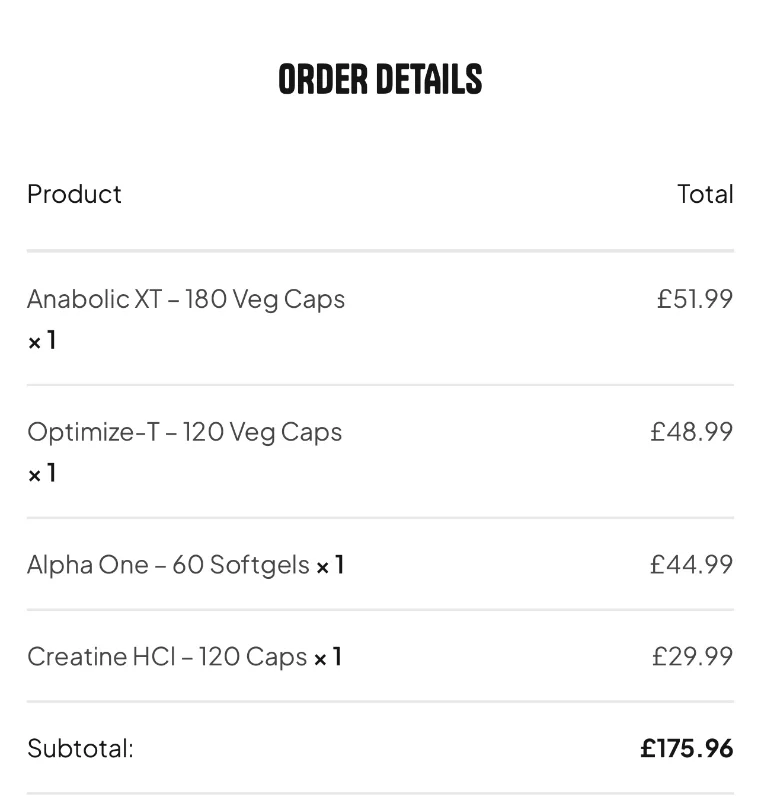761x800 pixels.
Task: Open the Creatine HCl – 120 Caps product link
Action: point(167,657)
